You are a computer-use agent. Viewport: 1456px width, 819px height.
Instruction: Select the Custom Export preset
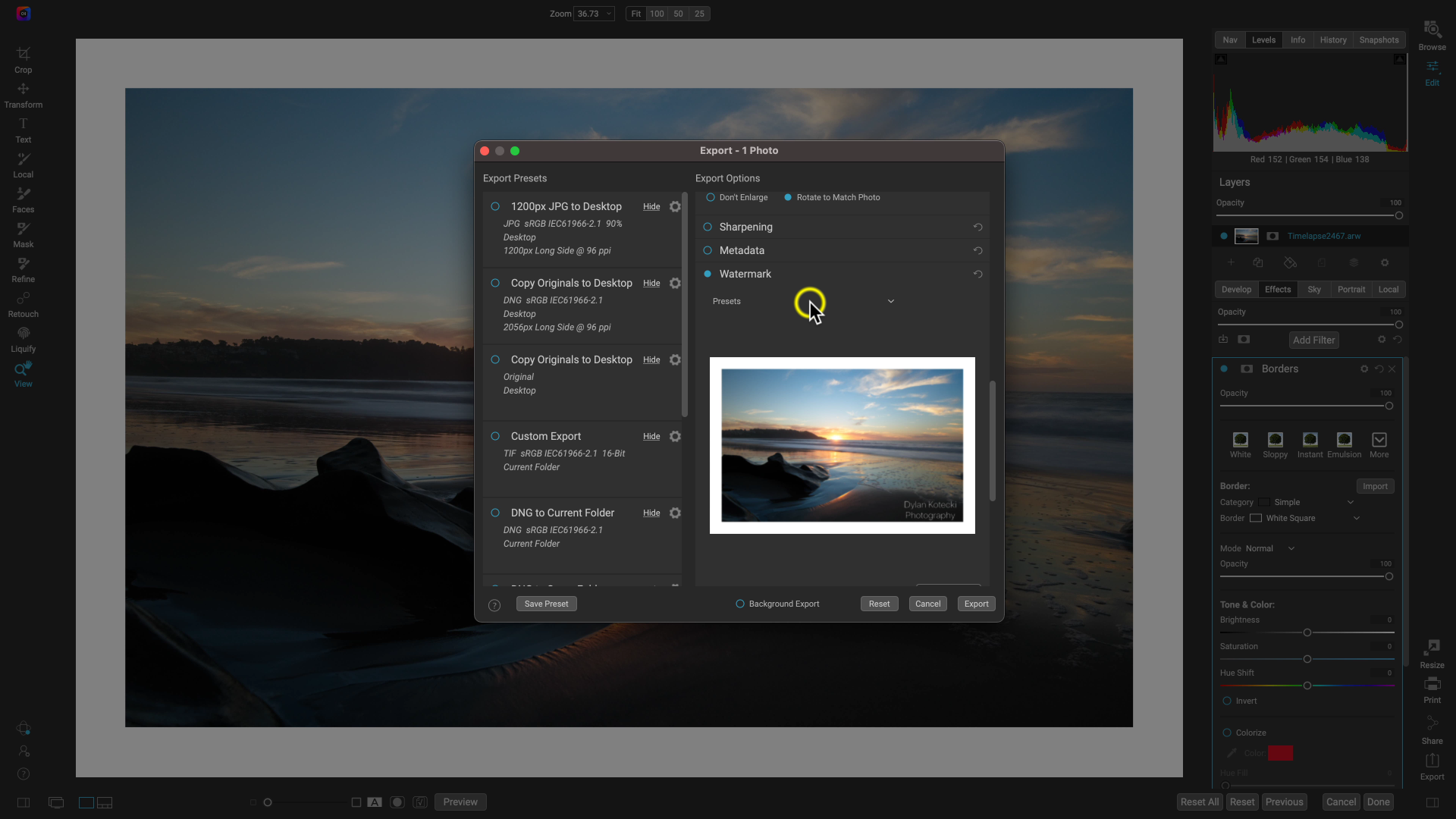click(495, 436)
